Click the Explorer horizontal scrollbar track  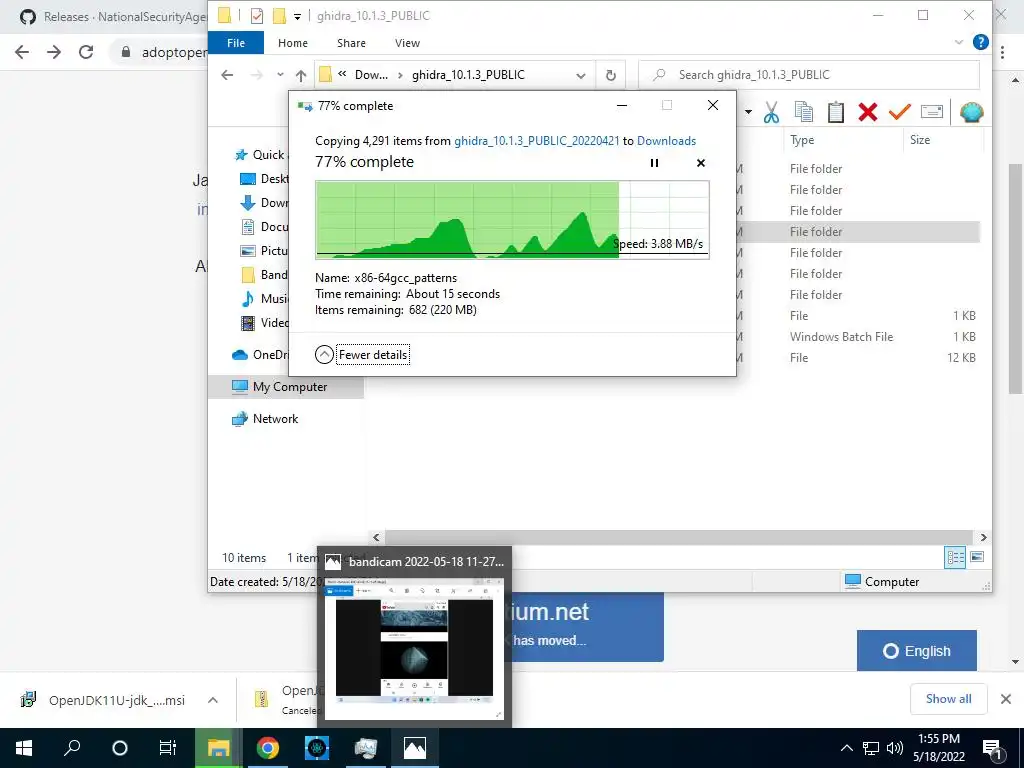click(679, 537)
